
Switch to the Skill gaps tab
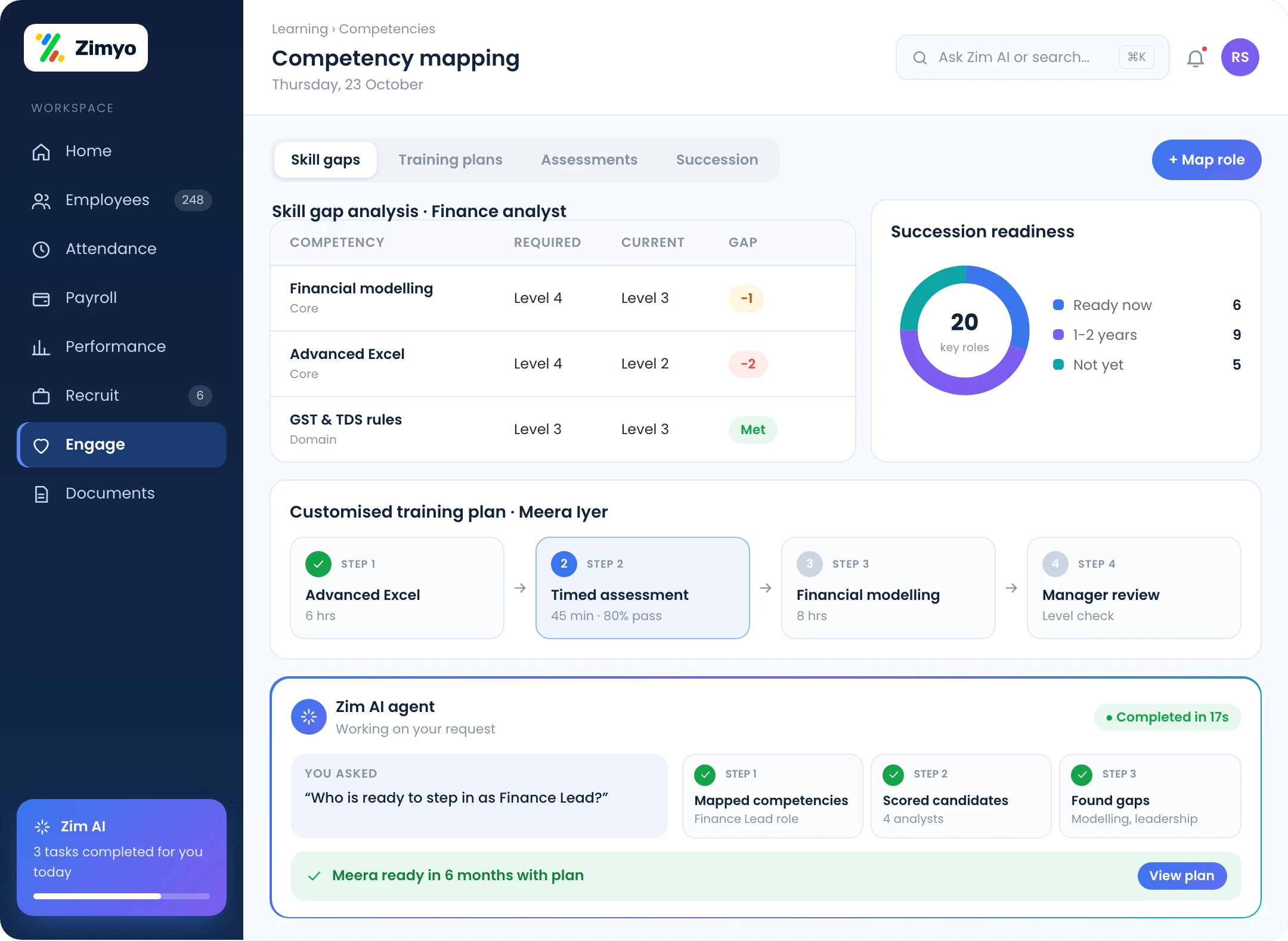click(x=326, y=160)
